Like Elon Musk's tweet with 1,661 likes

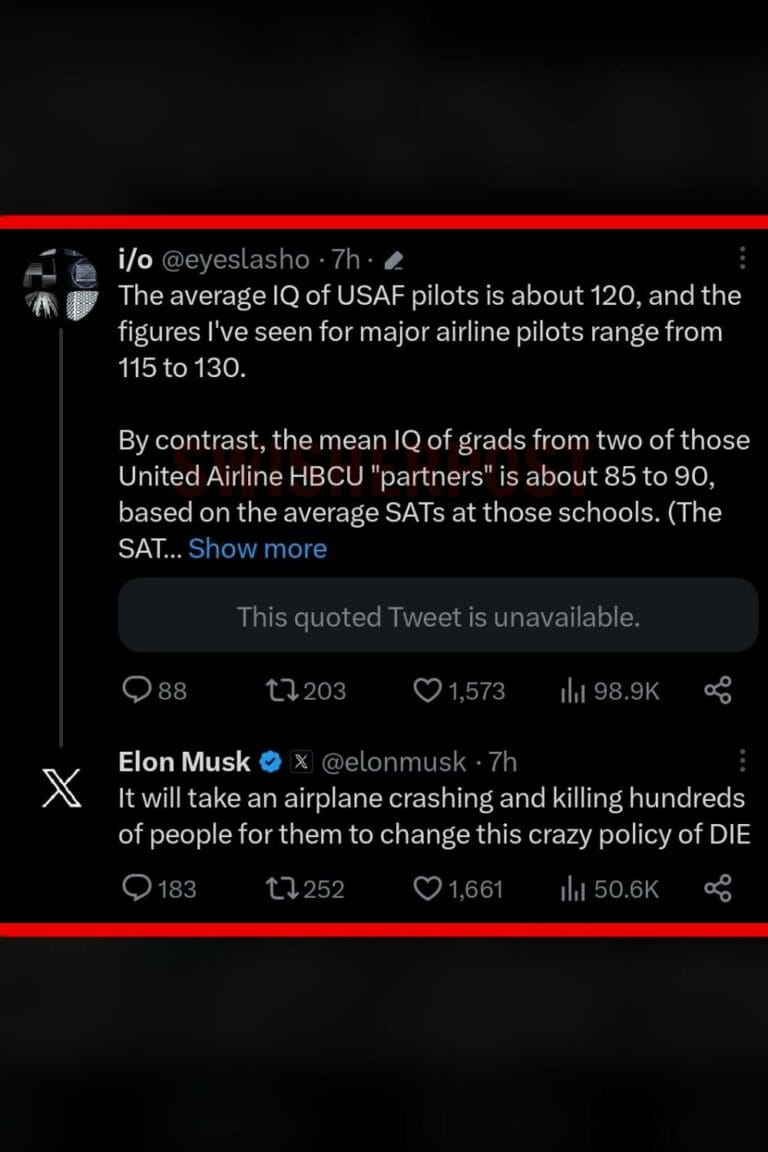(428, 888)
